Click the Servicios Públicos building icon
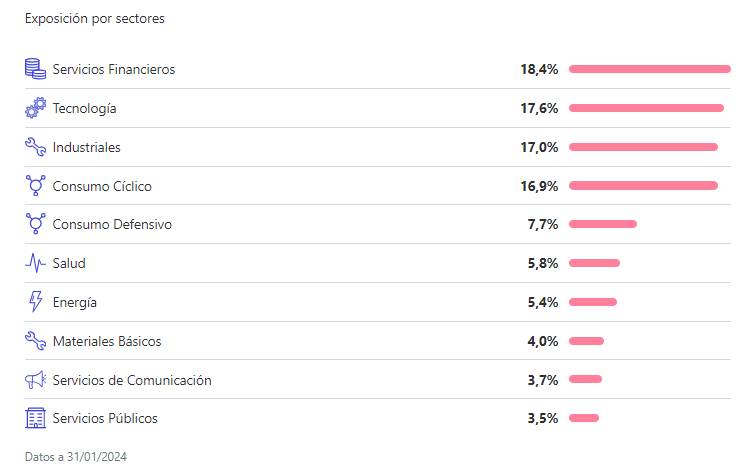754x469 pixels. [x=36, y=418]
